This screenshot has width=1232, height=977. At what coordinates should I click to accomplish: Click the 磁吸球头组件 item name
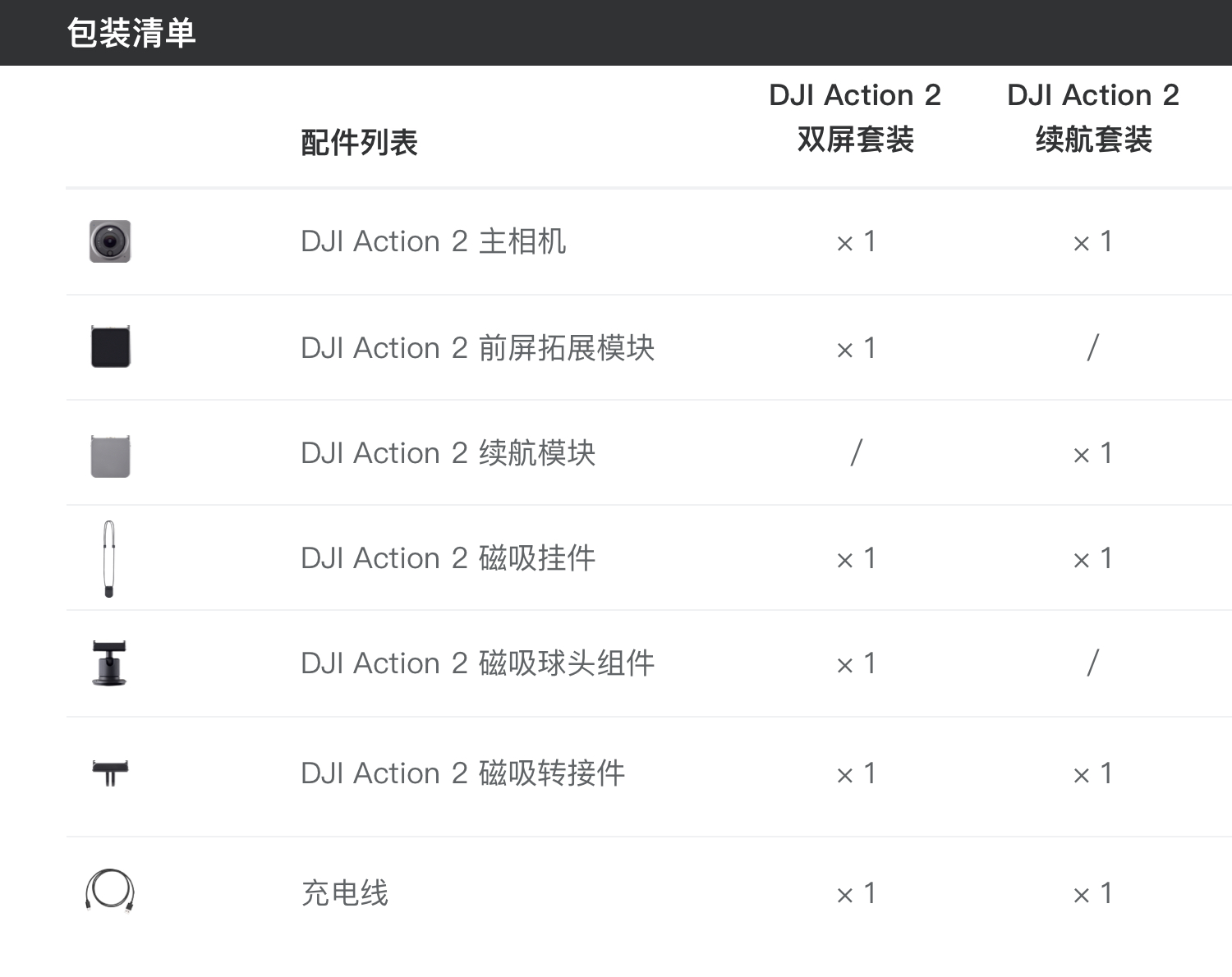pyautogui.click(x=477, y=663)
